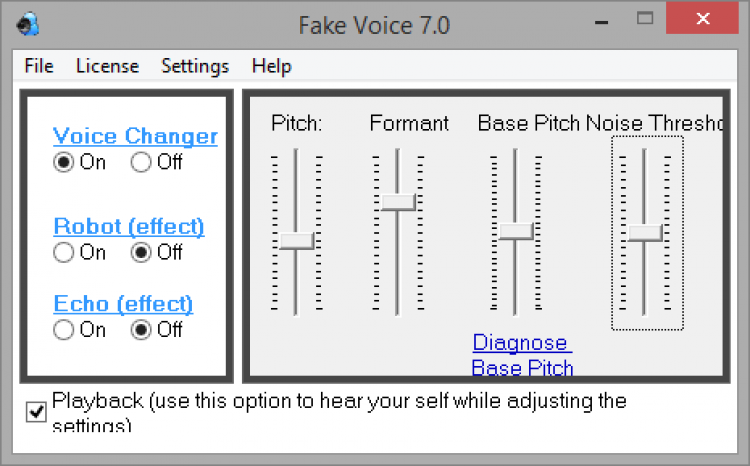Click the Noise Threshold slider handle
750x466 pixels.
(x=645, y=232)
